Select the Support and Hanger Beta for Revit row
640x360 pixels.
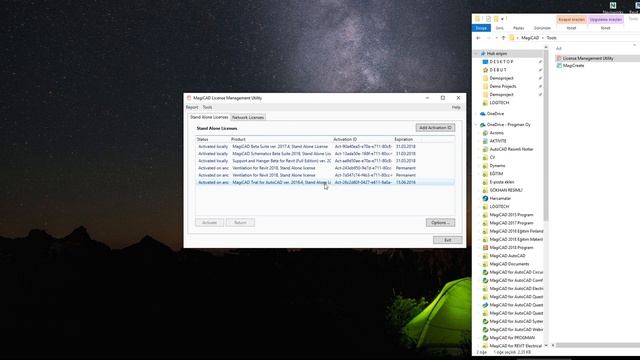(x=325, y=161)
